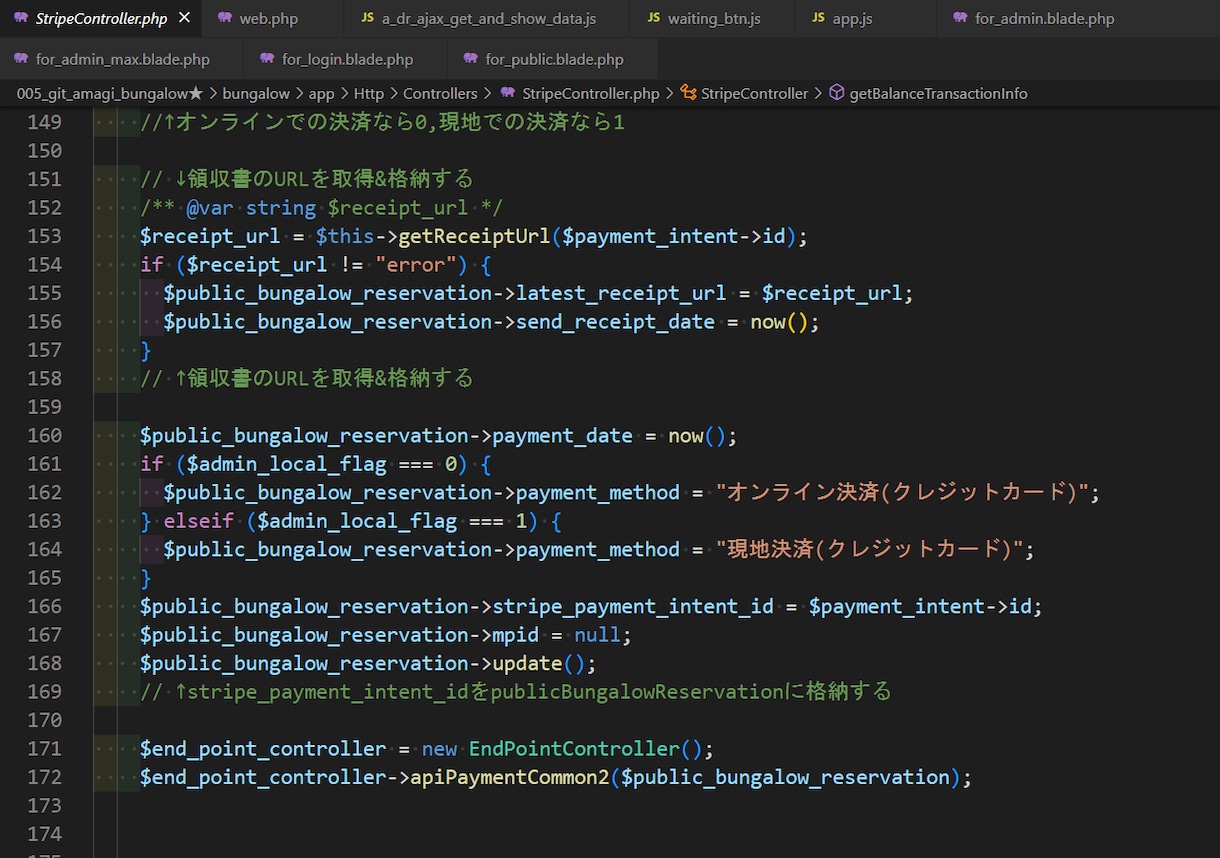This screenshot has height=858, width=1220.
Task: Click the bungalow breadcrumb folder
Action: (x=255, y=93)
